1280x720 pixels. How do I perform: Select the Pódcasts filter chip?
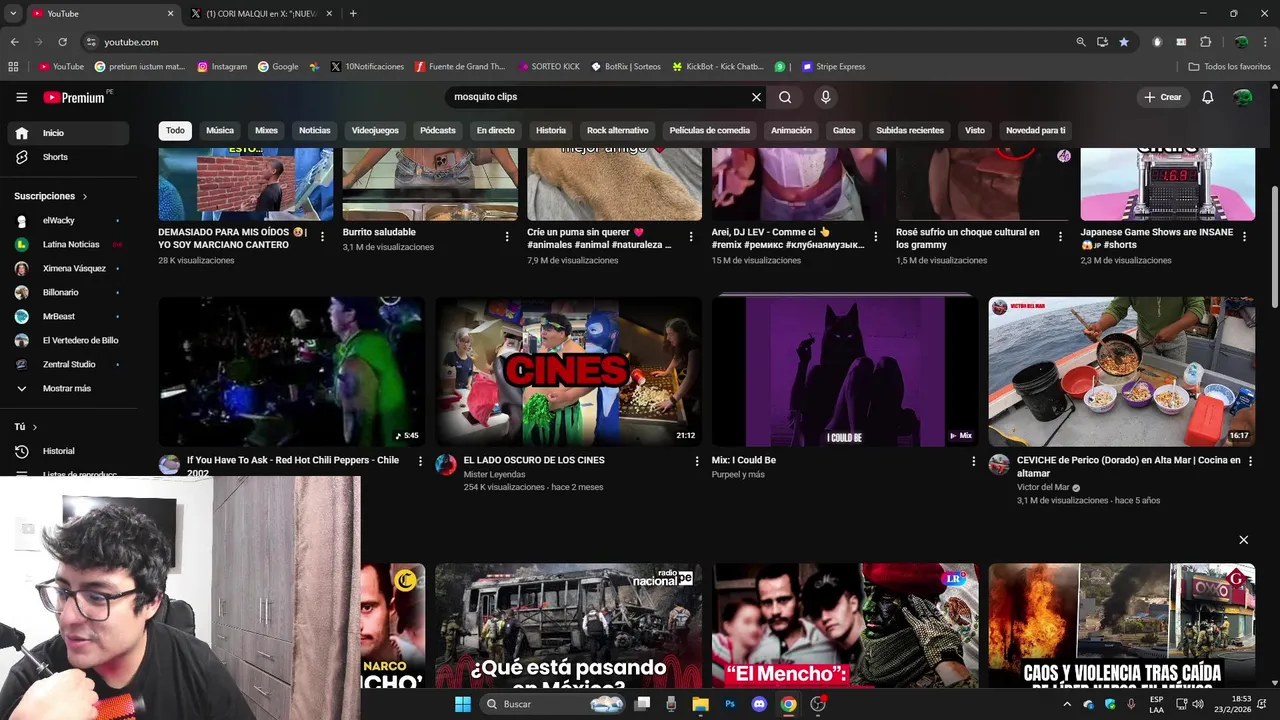437,130
